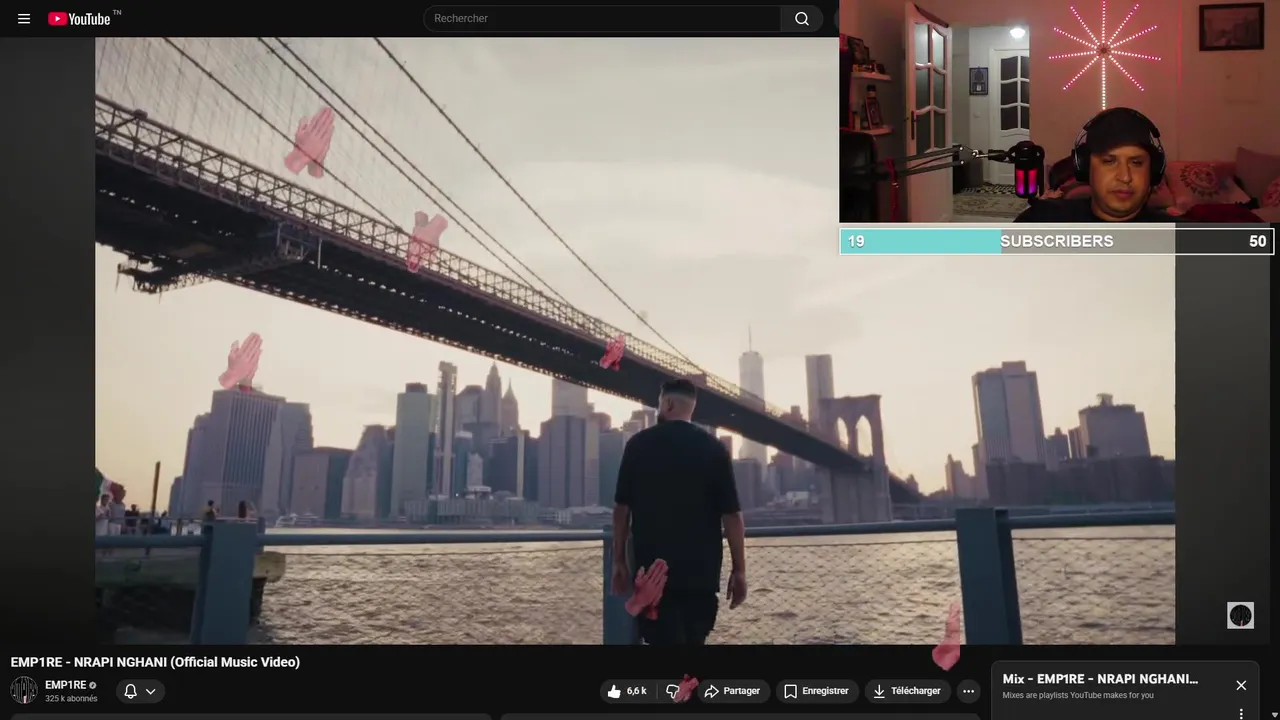Viewport: 1280px width, 720px height.
Task: Save the video with Enregistrer
Action: tap(816, 691)
